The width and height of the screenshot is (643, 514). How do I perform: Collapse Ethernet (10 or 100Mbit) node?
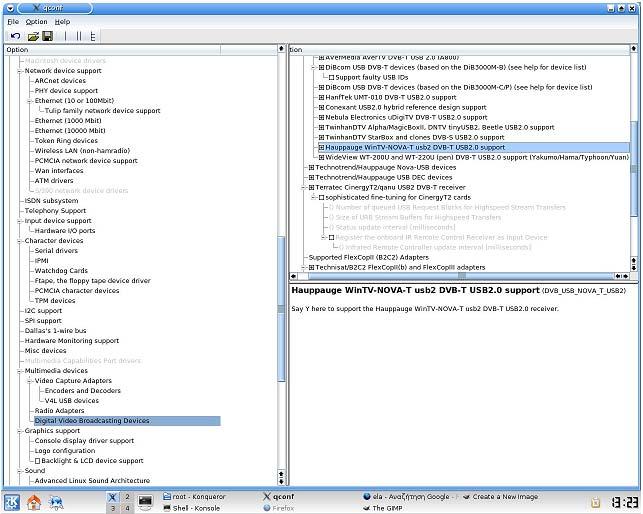point(30,101)
